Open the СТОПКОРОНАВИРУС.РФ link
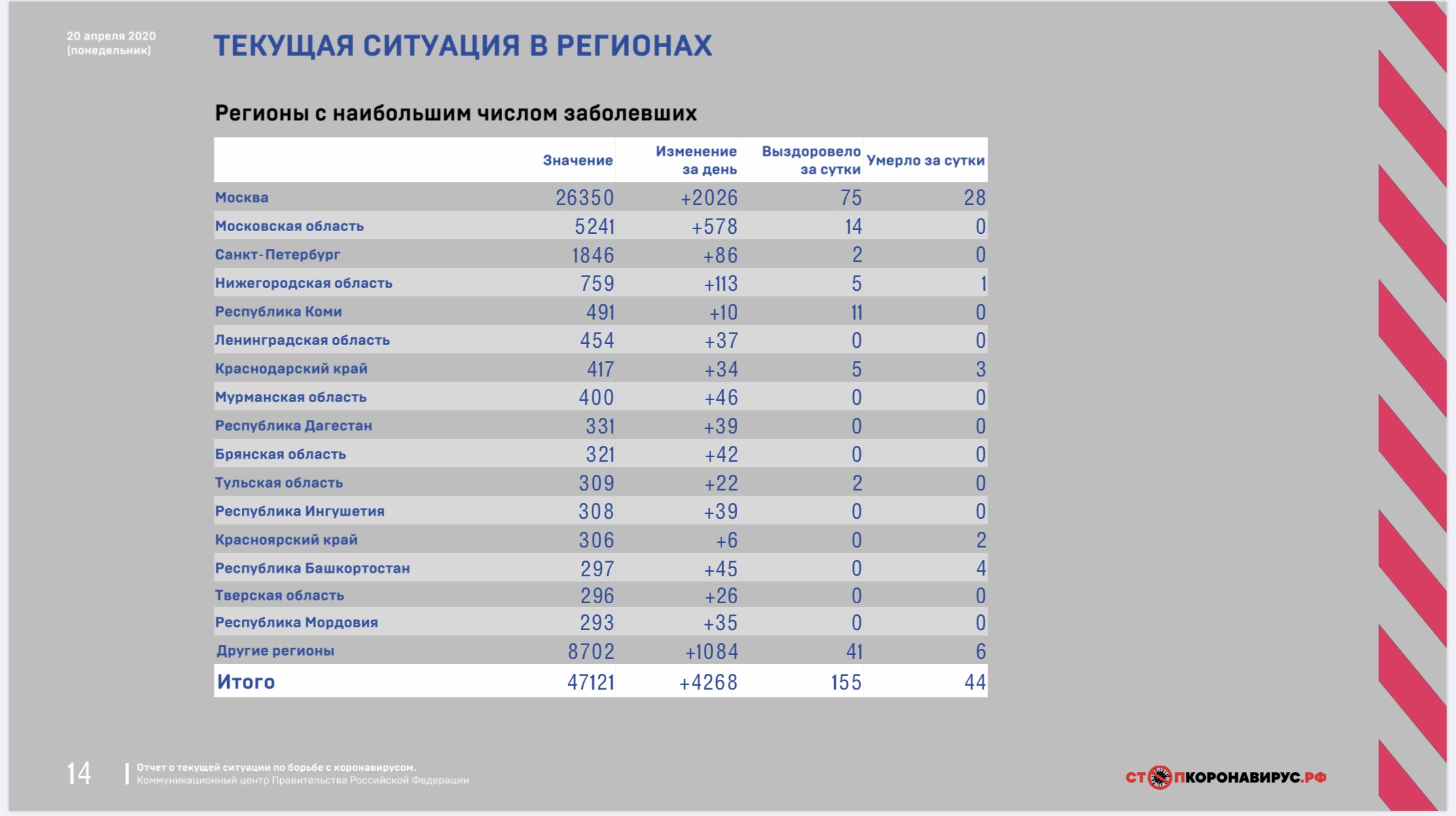The height and width of the screenshot is (816, 1456). (x=1226, y=777)
